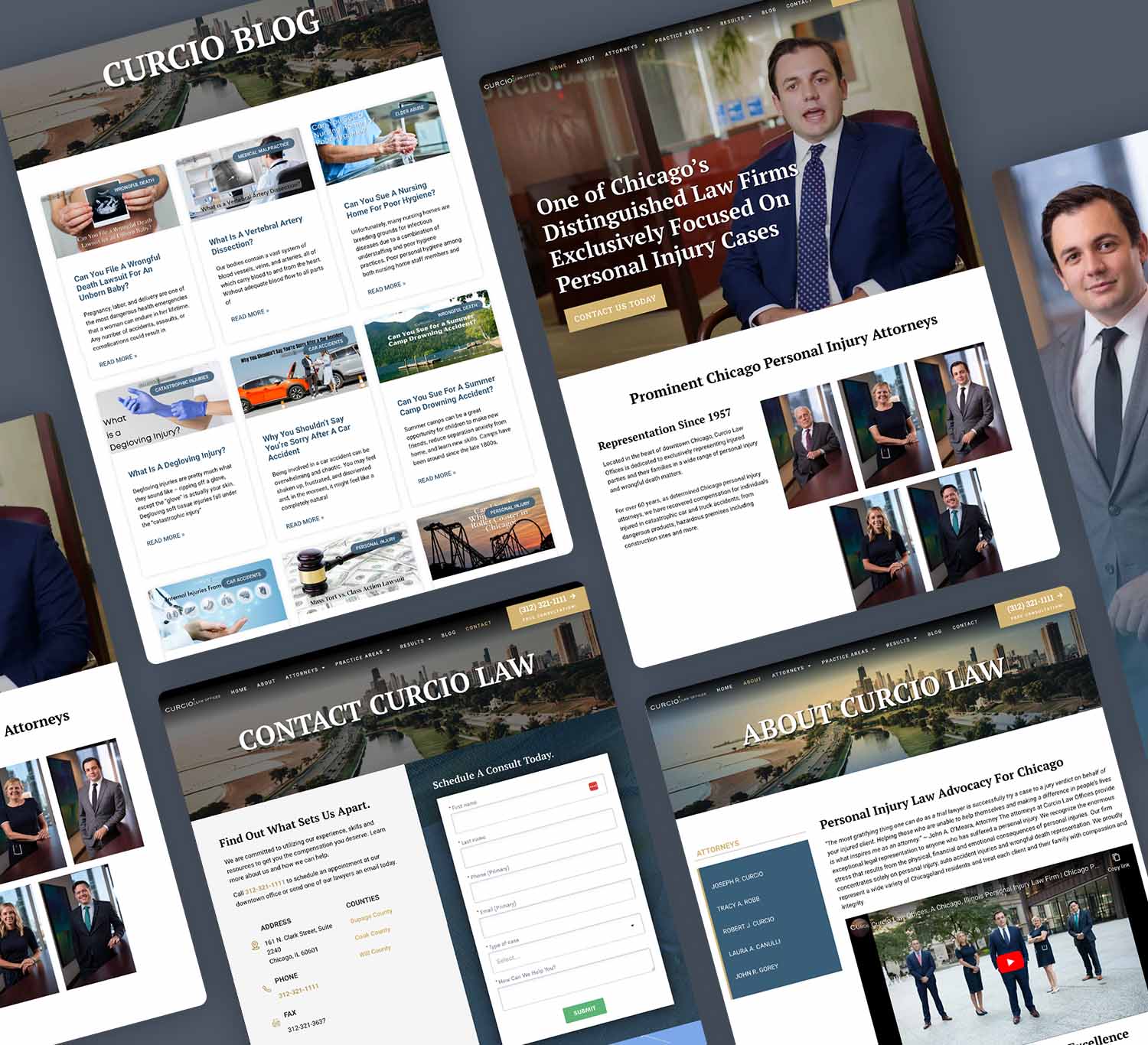This screenshot has height=1045, width=1148.
Task: Click the map pin icon beside the address
Action: [x=255, y=946]
